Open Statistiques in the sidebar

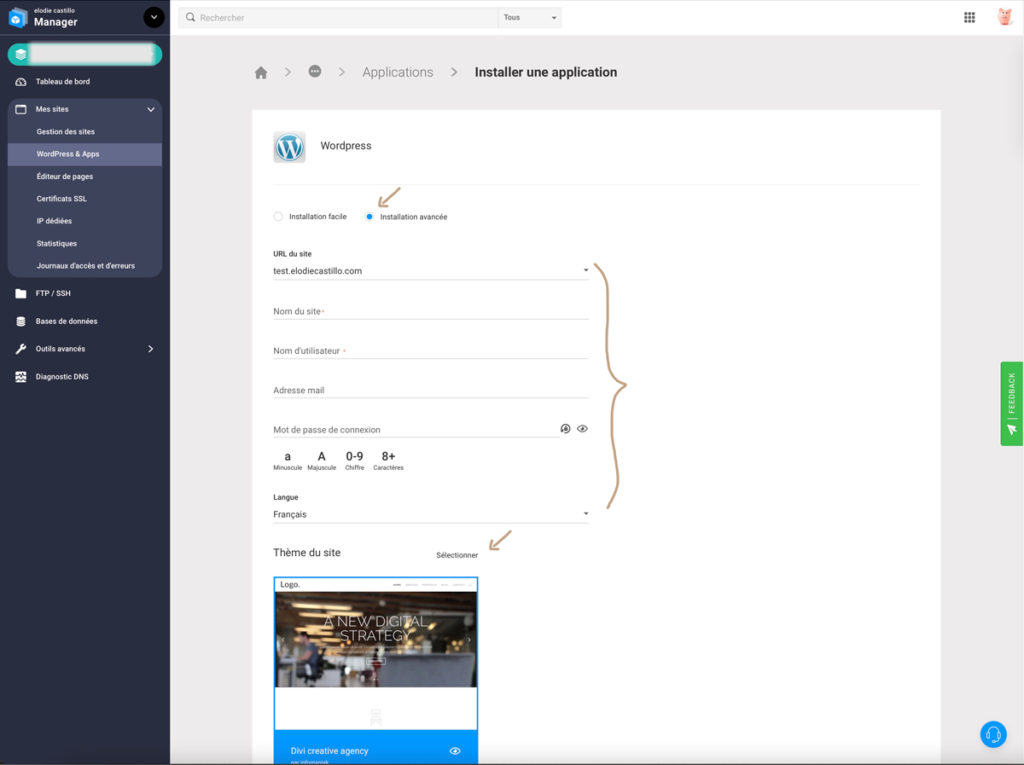point(57,243)
